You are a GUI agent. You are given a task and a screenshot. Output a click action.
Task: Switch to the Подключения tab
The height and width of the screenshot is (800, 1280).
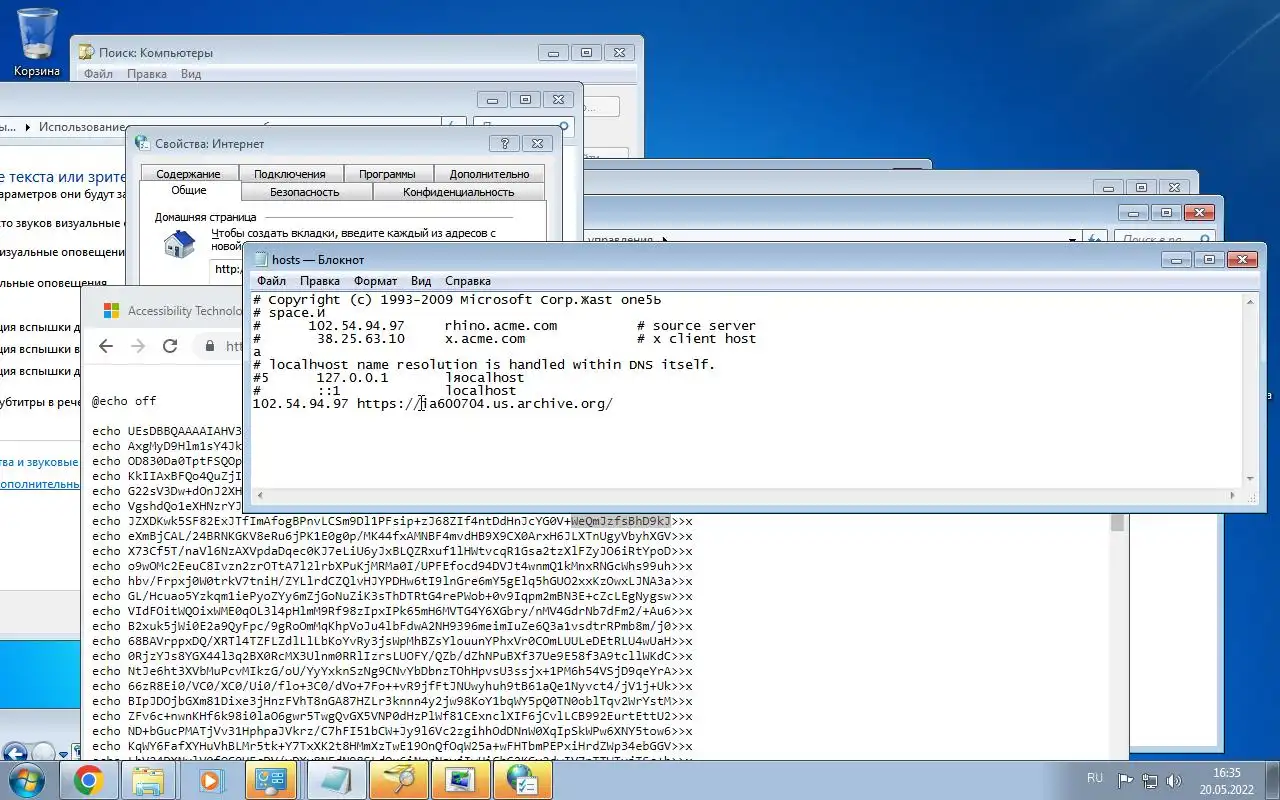(x=289, y=173)
